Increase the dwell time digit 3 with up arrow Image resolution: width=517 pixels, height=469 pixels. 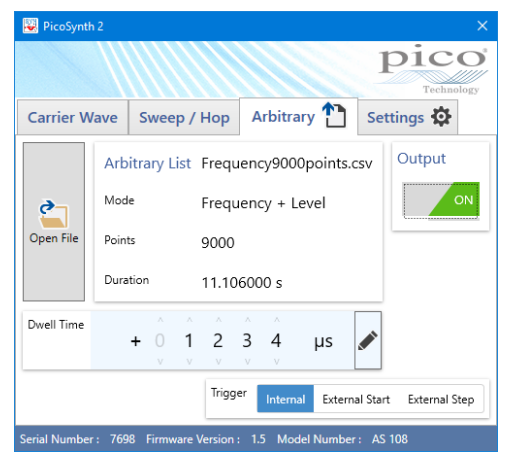click(247, 320)
